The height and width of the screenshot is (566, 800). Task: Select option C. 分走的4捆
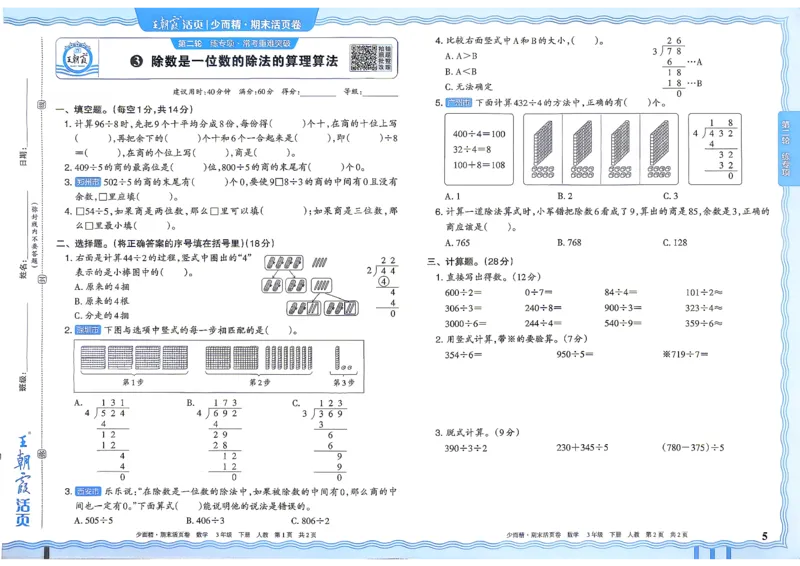(101, 315)
